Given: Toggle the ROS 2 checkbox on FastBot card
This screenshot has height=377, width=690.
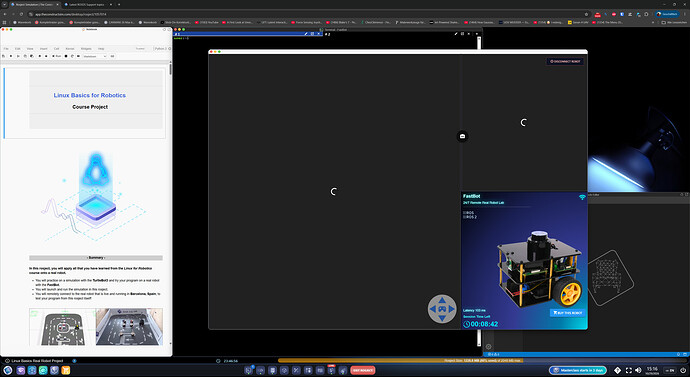Looking at the screenshot, I should click(x=465, y=217).
